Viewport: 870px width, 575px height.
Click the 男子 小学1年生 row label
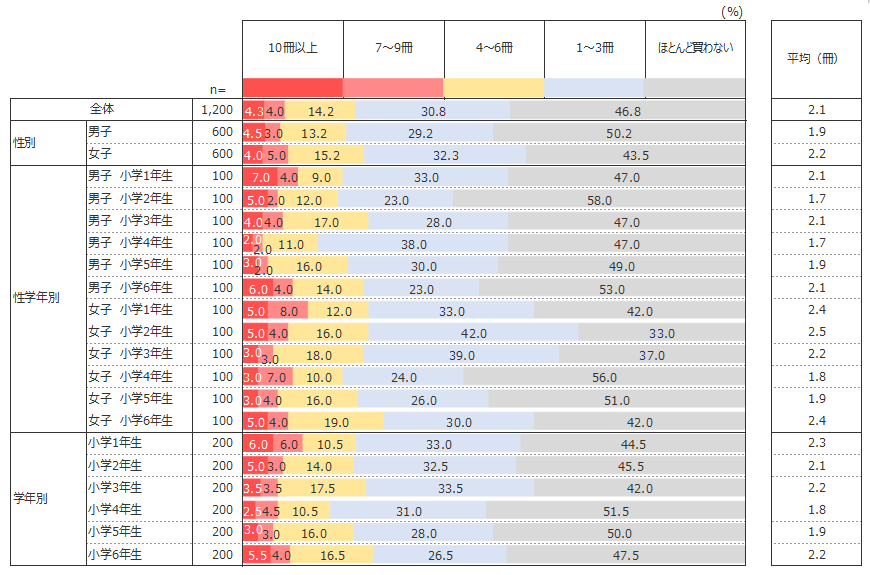131,177
